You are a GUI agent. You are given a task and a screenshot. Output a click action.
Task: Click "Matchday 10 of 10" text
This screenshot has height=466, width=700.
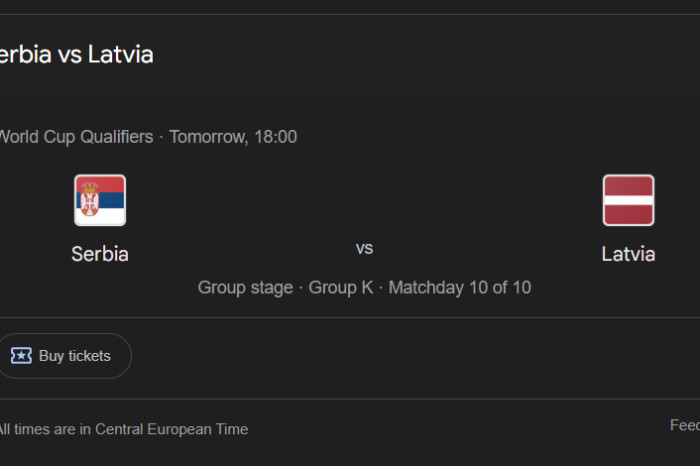[459, 288]
